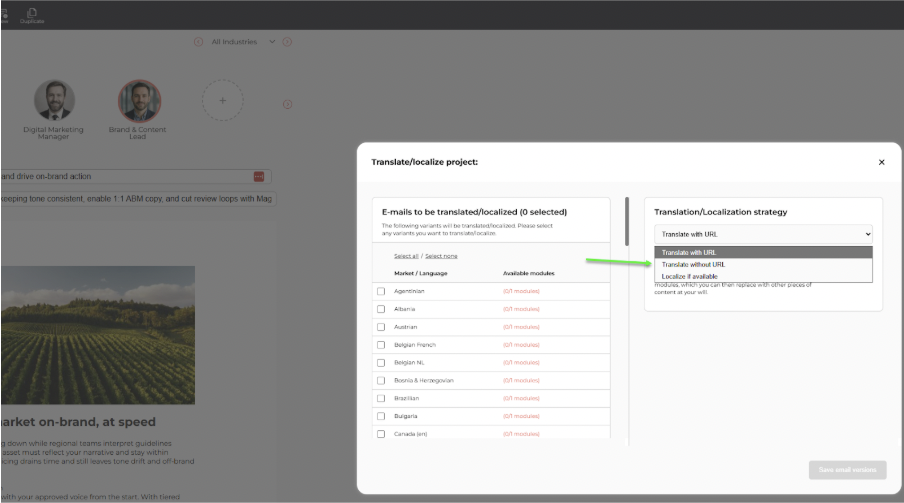
Task: Tick the Bulgaria language checkbox
Action: (381, 416)
